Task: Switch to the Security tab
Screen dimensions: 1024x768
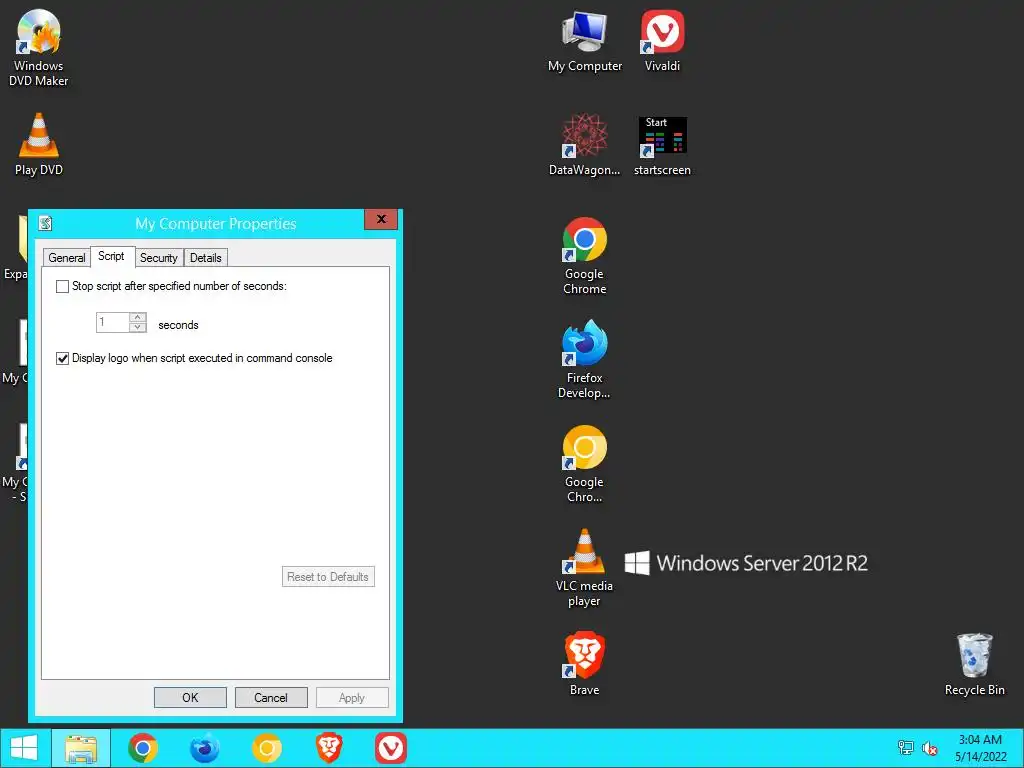Action: (x=159, y=257)
